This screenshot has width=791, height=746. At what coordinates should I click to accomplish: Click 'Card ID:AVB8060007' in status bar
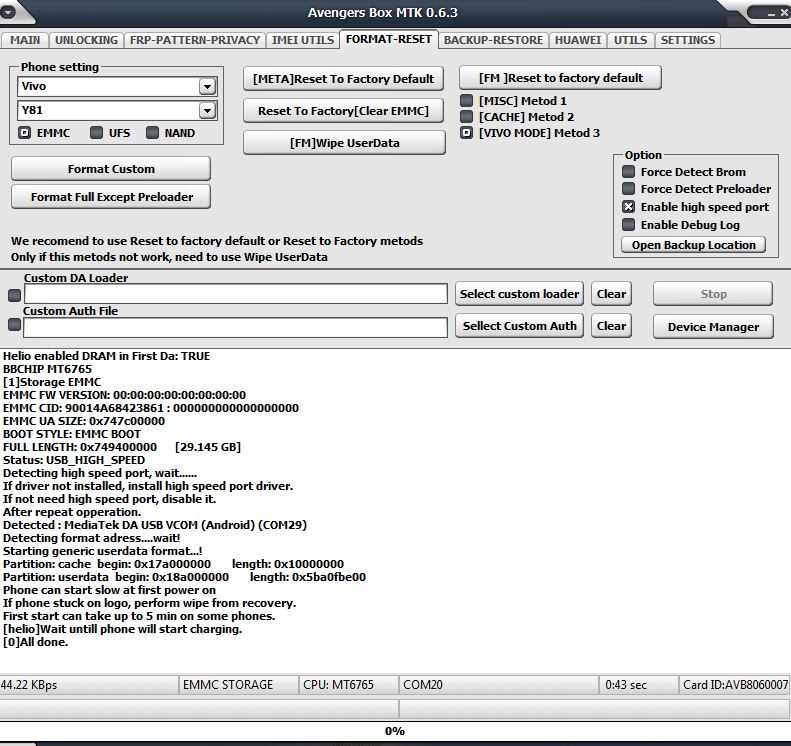point(735,685)
